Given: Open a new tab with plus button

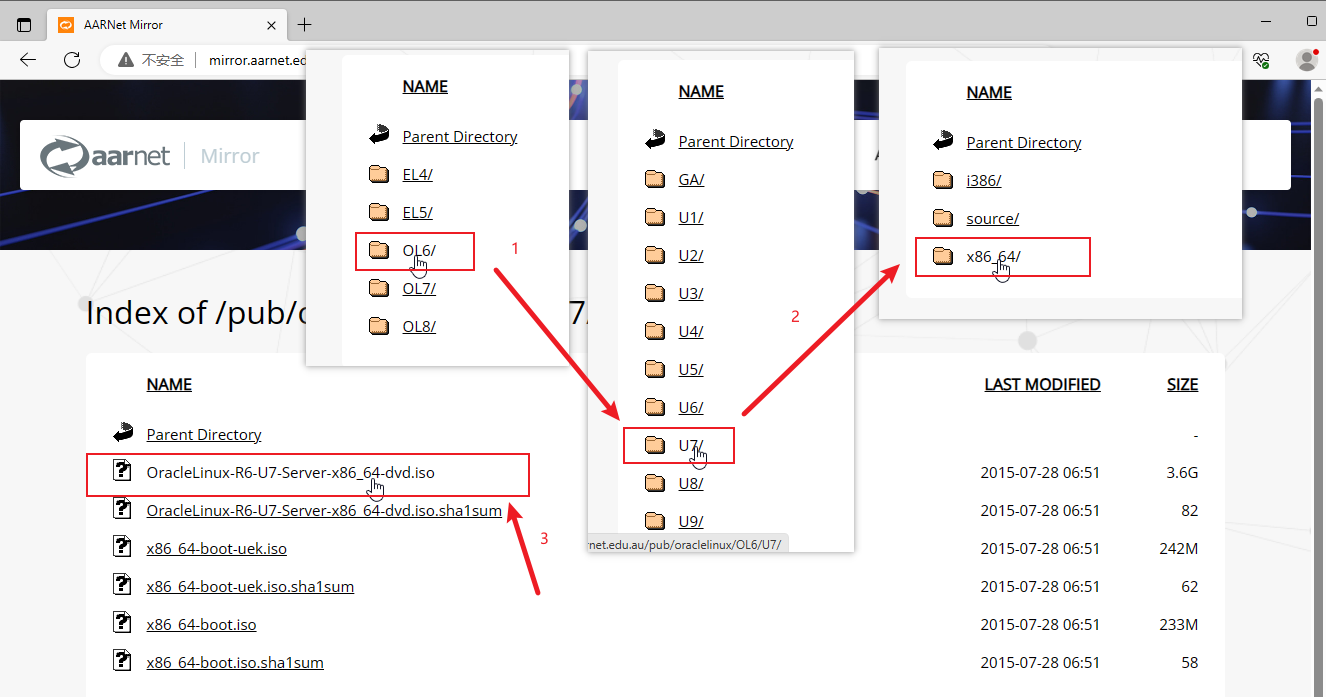Looking at the screenshot, I should click(305, 24).
